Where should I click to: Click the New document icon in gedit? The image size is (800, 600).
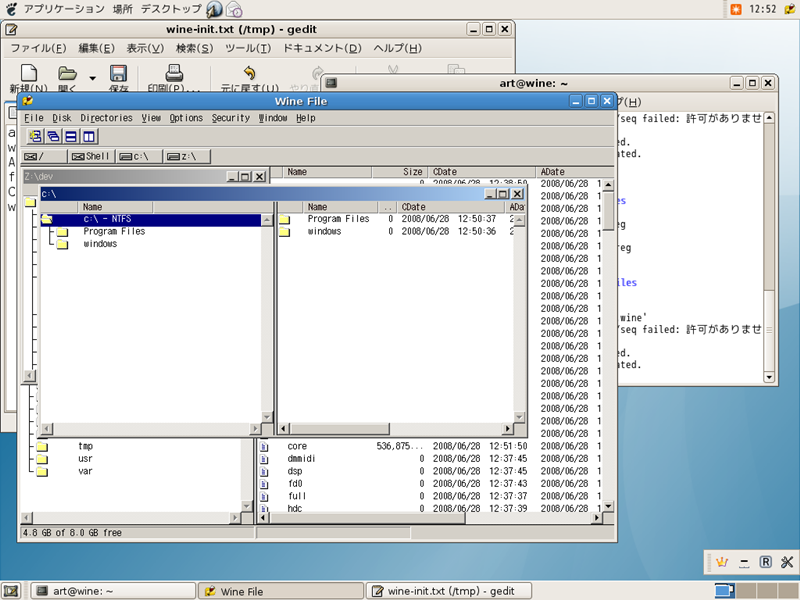point(29,73)
